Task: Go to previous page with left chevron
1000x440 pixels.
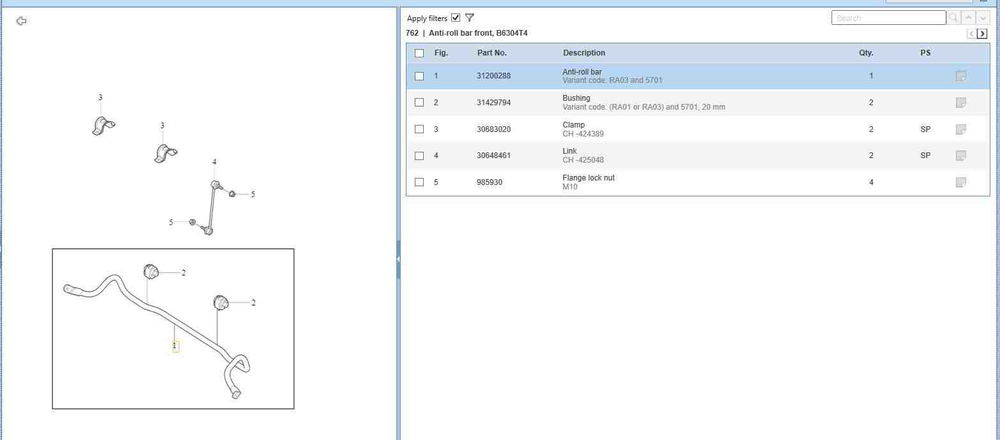Action: click(x=970, y=34)
